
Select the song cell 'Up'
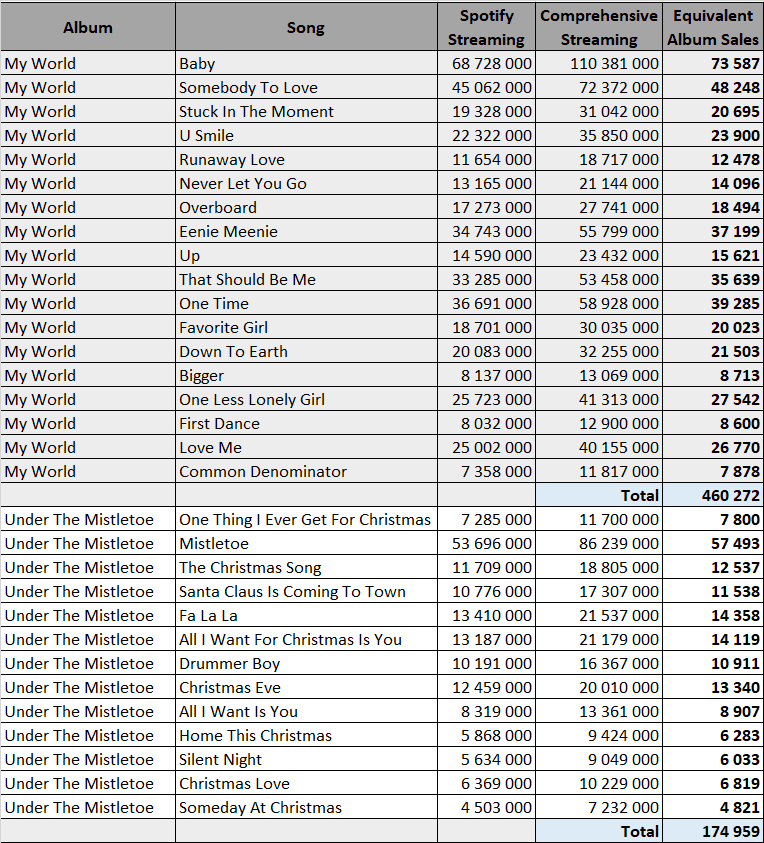click(x=306, y=255)
